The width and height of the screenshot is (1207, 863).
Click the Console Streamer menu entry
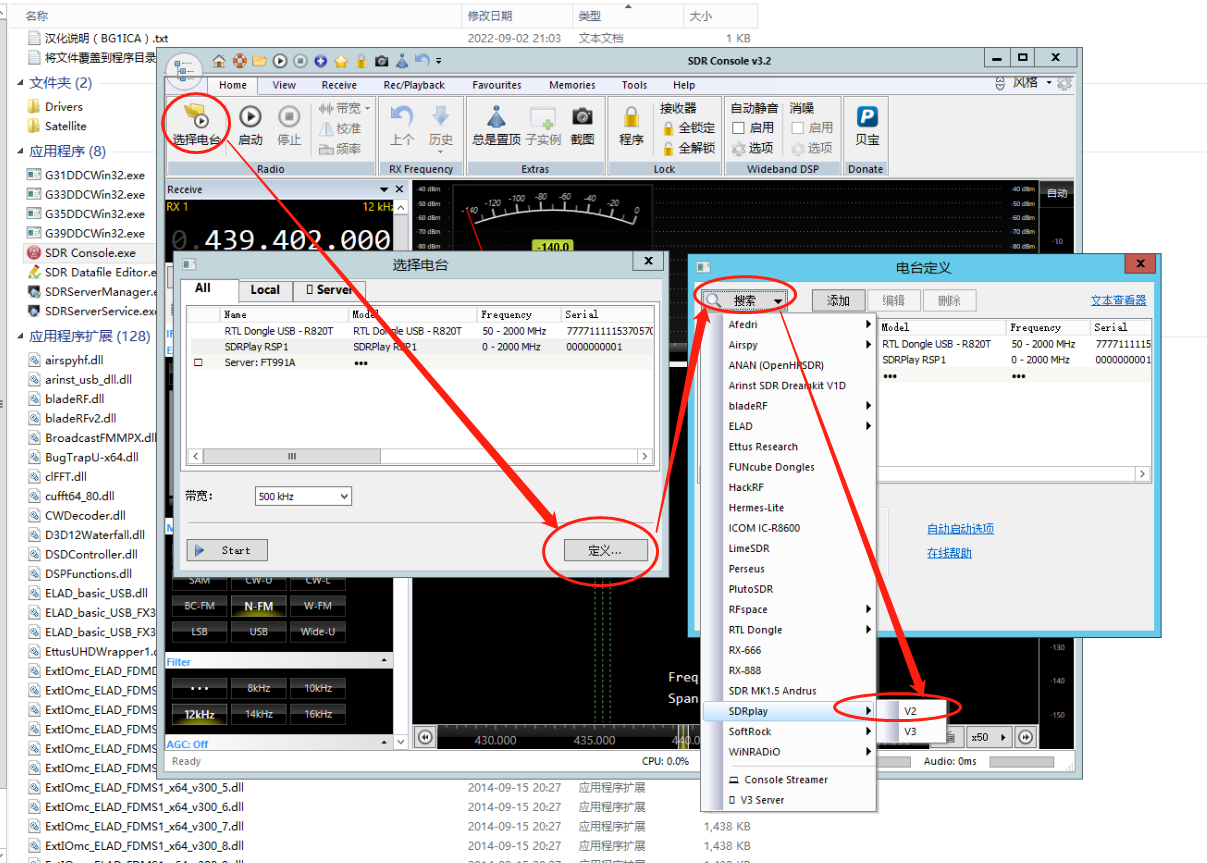click(786, 780)
